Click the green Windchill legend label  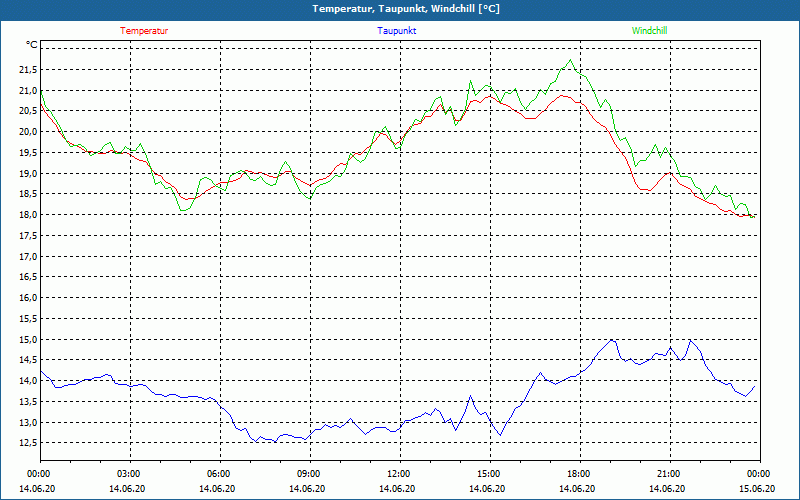click(x=649, y=31)
